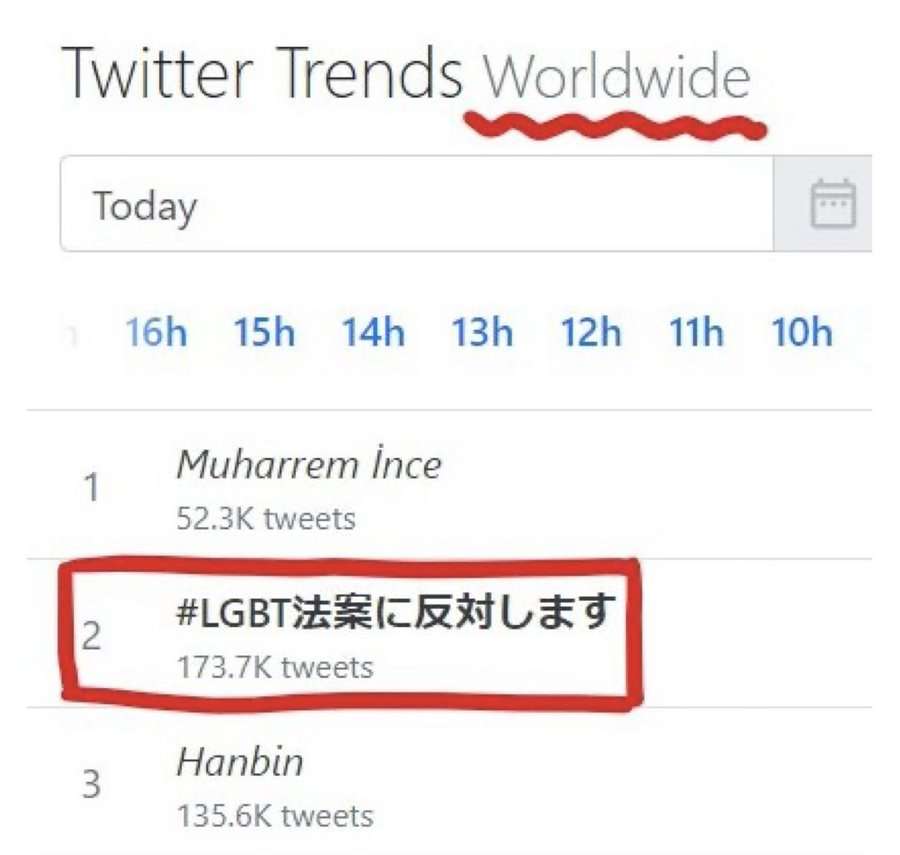View trends from 14h
The height and width of the screenshot is (855, 900).
374,333
